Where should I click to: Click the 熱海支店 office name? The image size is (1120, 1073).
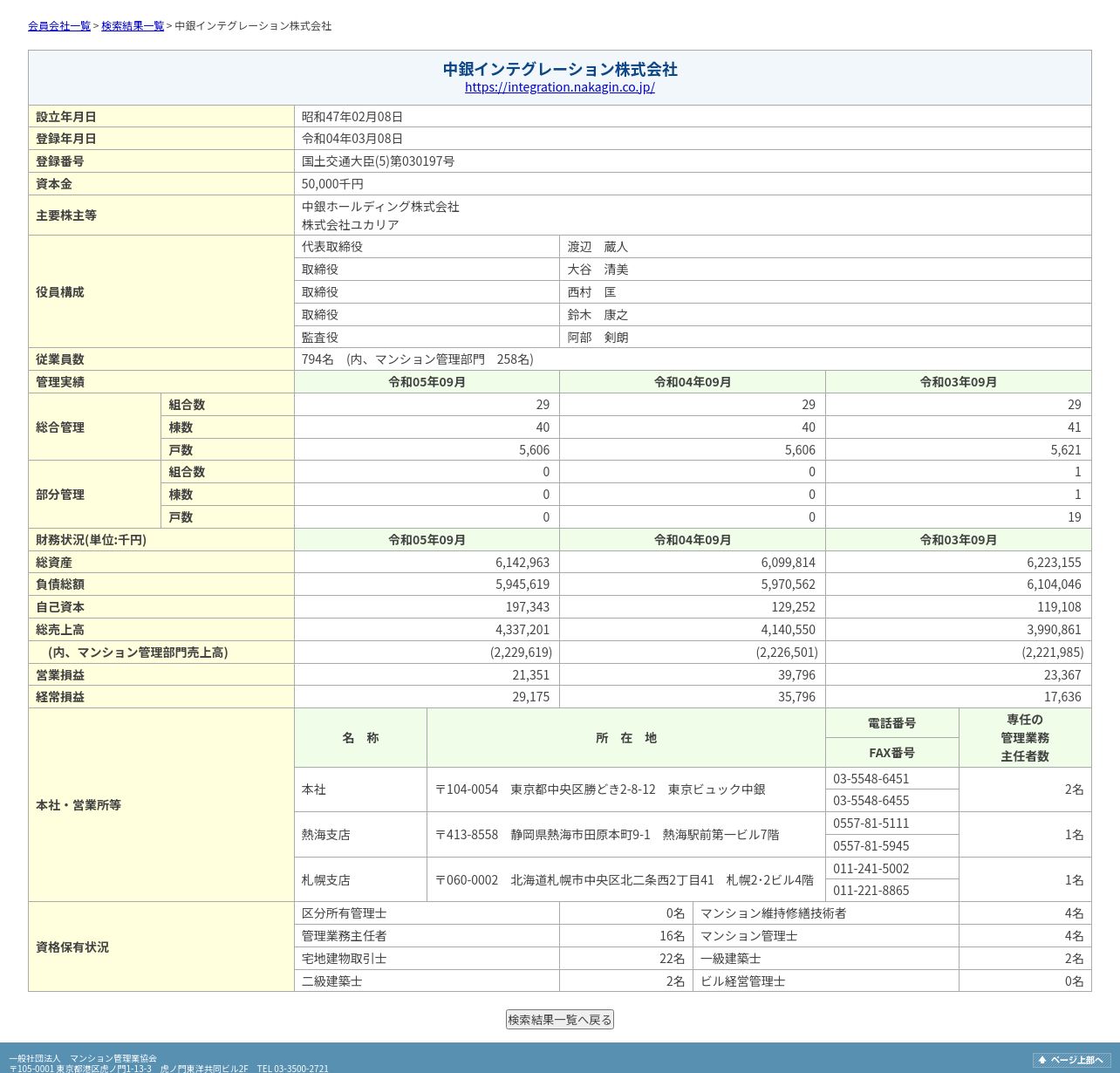[x=326, y=835]
